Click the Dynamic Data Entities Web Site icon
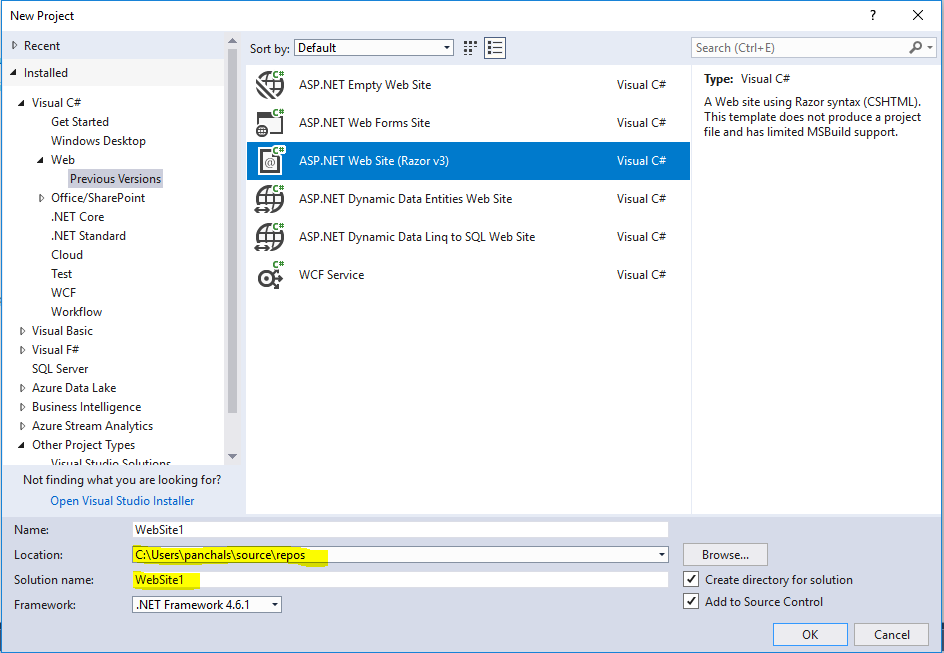This screenshot has width=944, height=653. click(270, 199)
